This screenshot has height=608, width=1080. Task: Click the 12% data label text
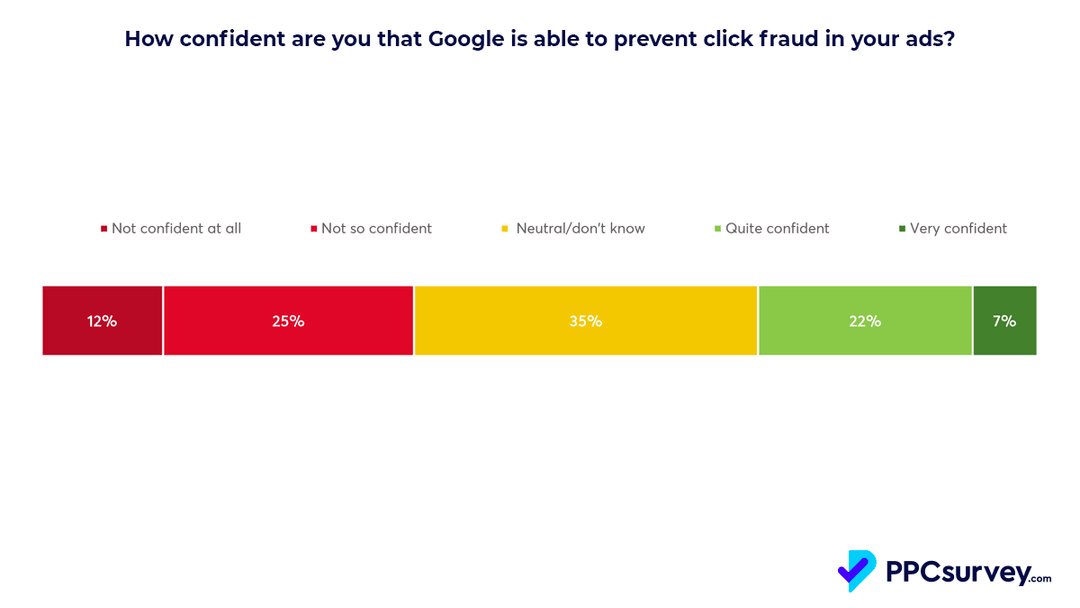pyautogui.click(x=102, y=322)
